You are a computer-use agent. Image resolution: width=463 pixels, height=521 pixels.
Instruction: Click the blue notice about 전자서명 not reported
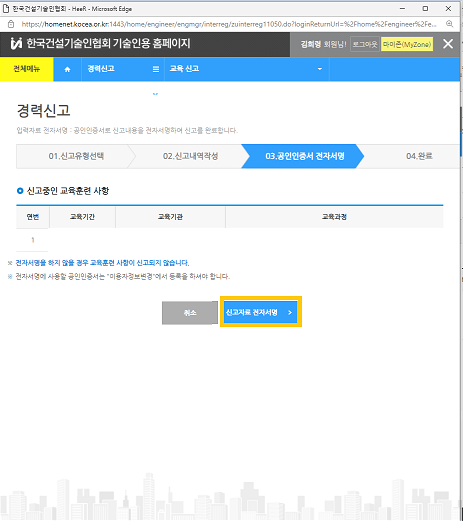102,263
